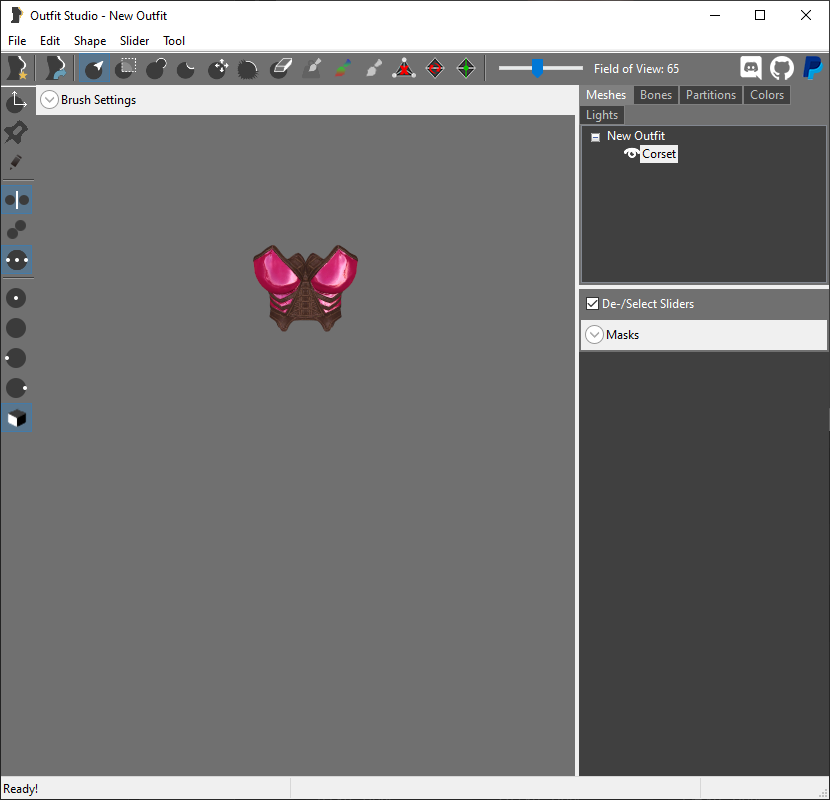
Task: Click the Ready! status bar text
Action: [21, 789]
